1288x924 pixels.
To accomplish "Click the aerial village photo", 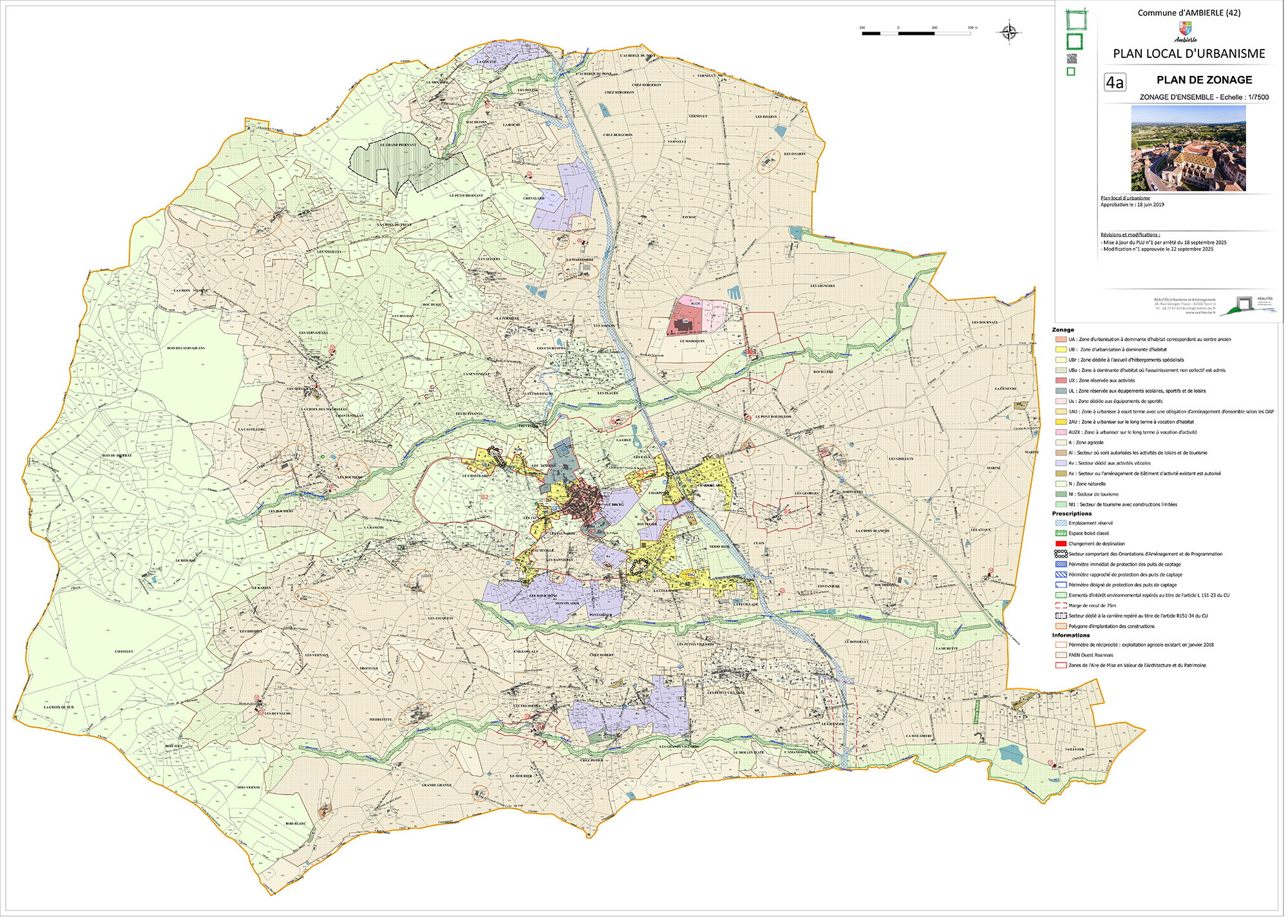I will click(x=1188, y=149).
